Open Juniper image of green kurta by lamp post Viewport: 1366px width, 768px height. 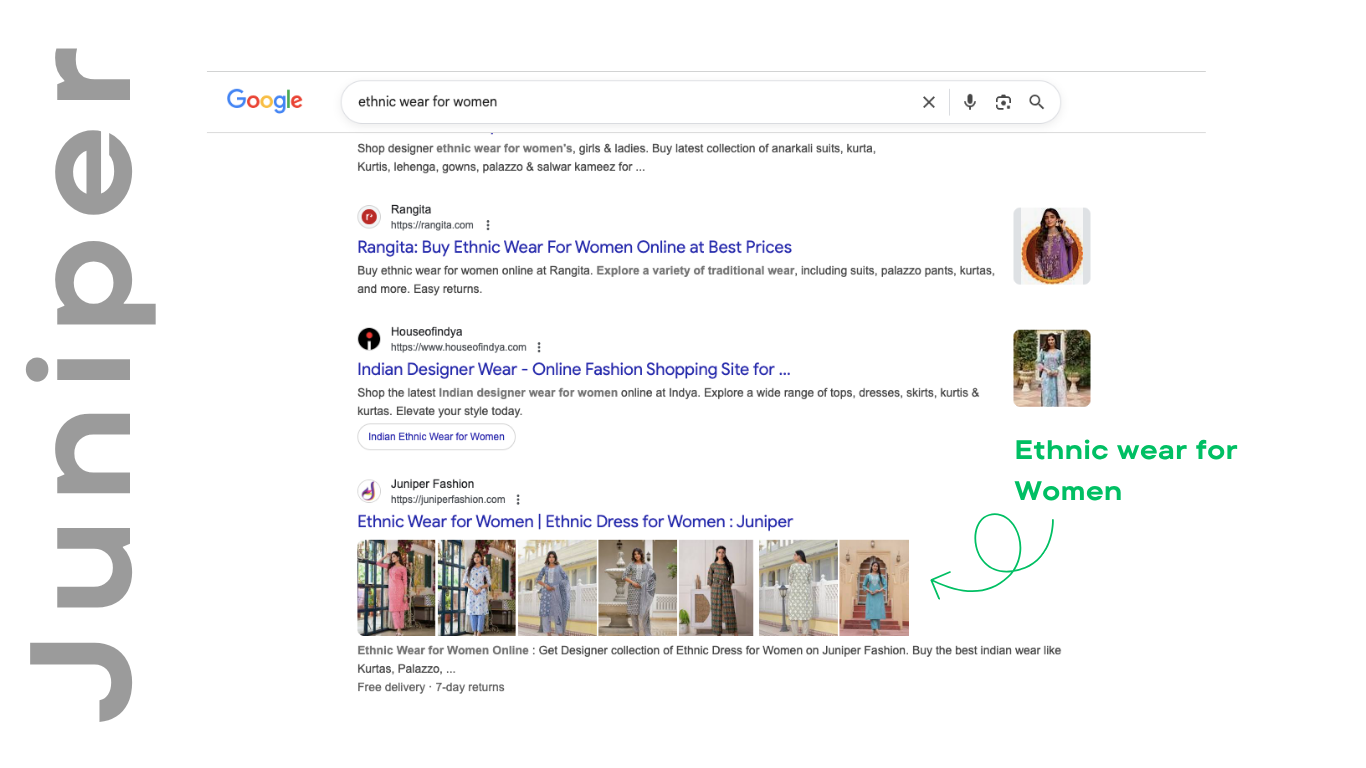tap(798, 588)
